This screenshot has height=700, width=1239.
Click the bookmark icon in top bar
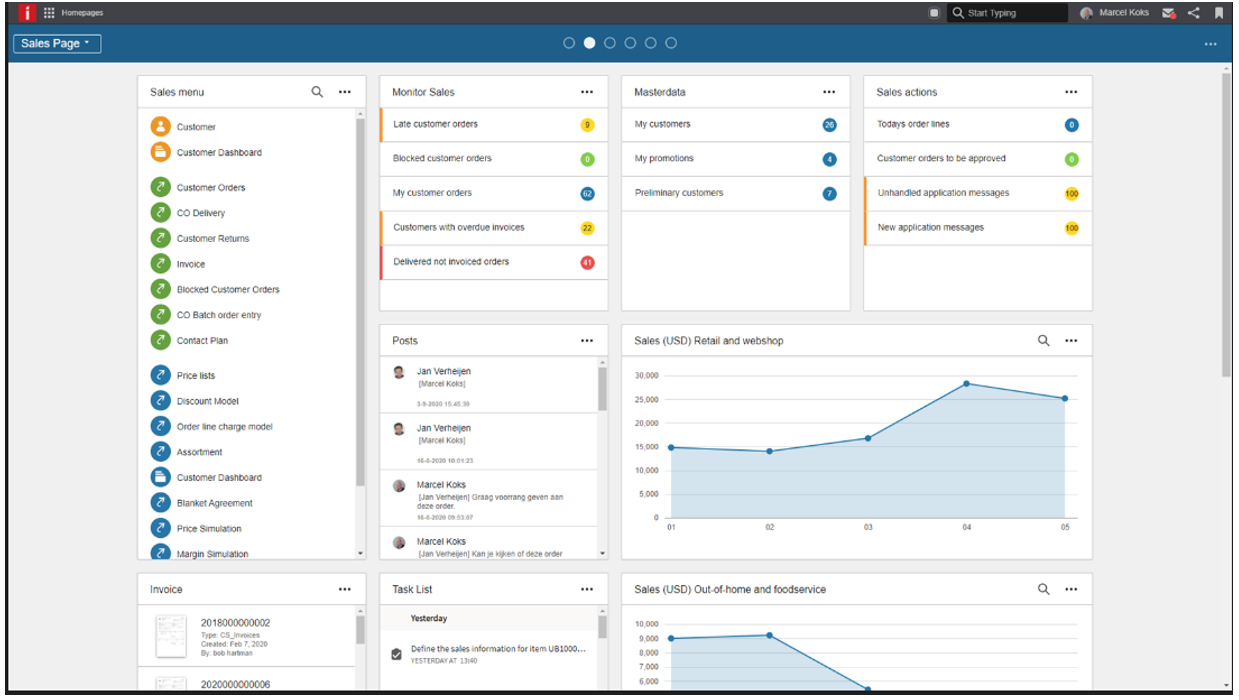coord(1218,13)
